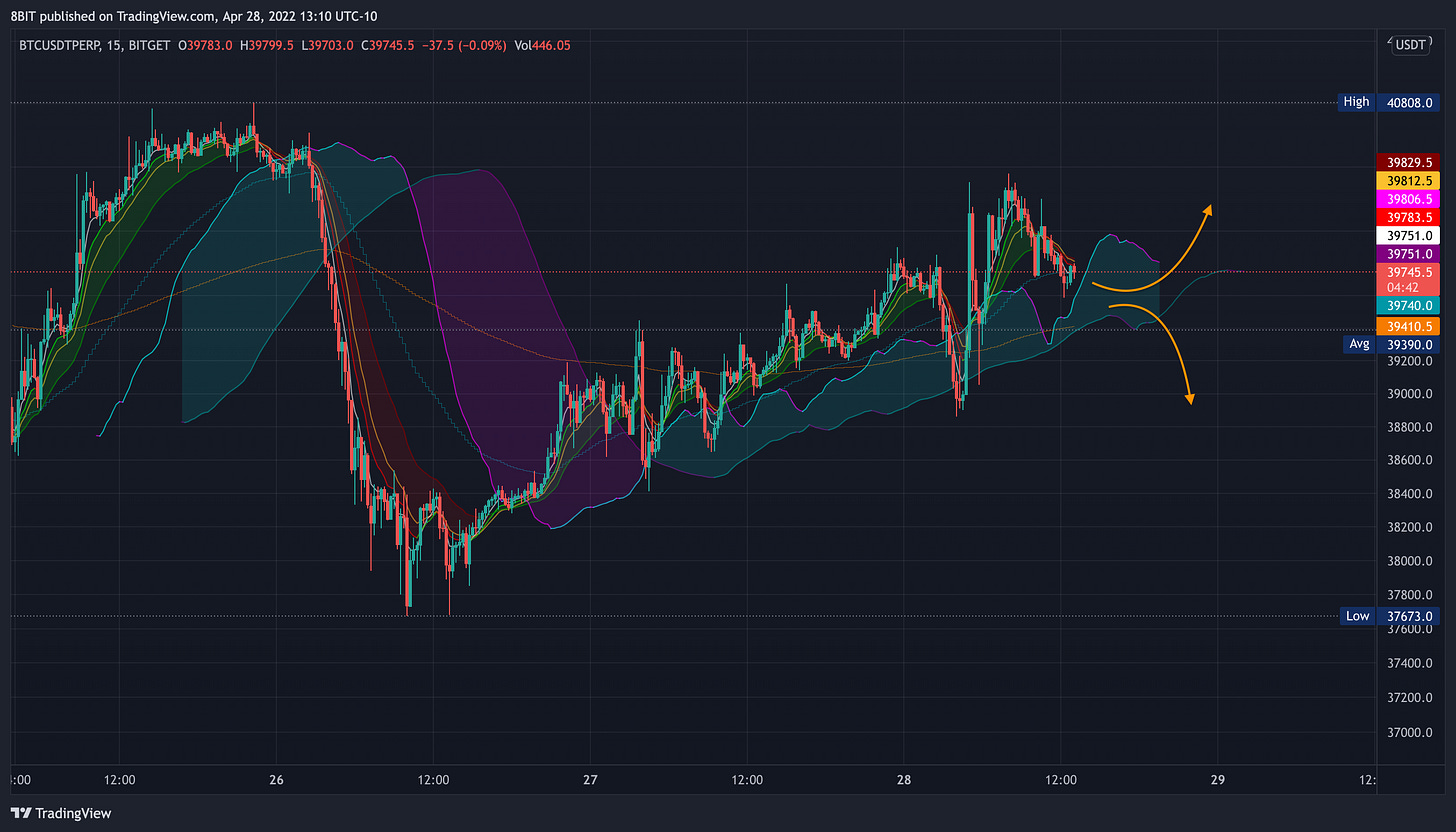Image resolution: width=1456 pixels, height=832 pixels.
Task: Select the High price label 40808.0
Action: coord(1407,102)
